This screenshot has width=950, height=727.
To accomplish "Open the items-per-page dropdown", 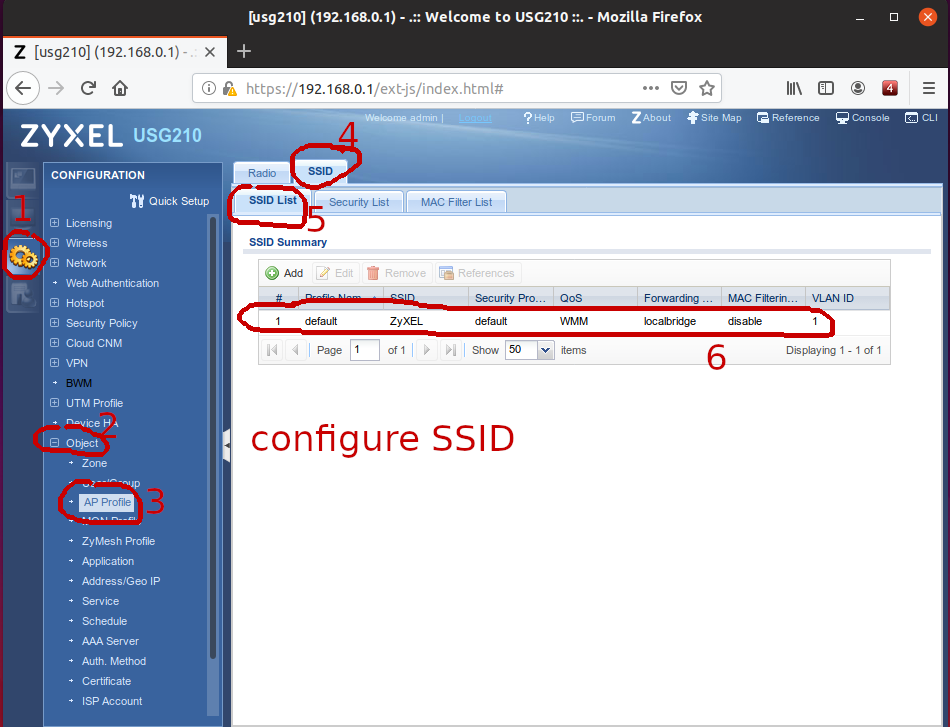I will click(545, 350).
